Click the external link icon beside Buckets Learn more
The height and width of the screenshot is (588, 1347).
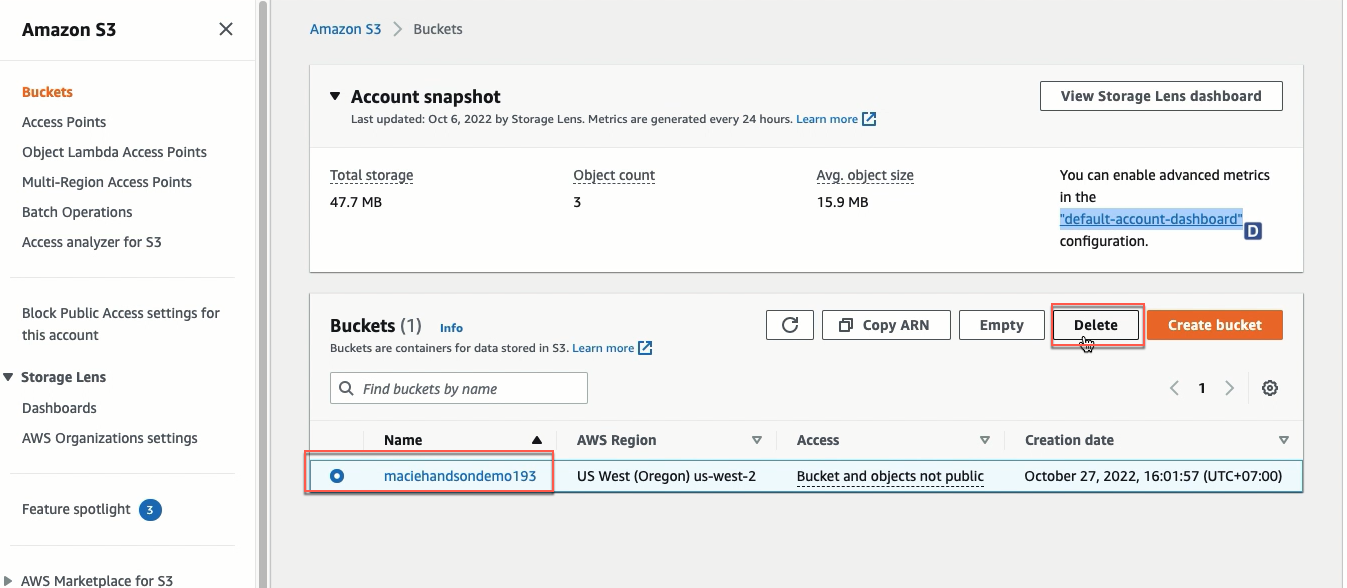(645, 348)
